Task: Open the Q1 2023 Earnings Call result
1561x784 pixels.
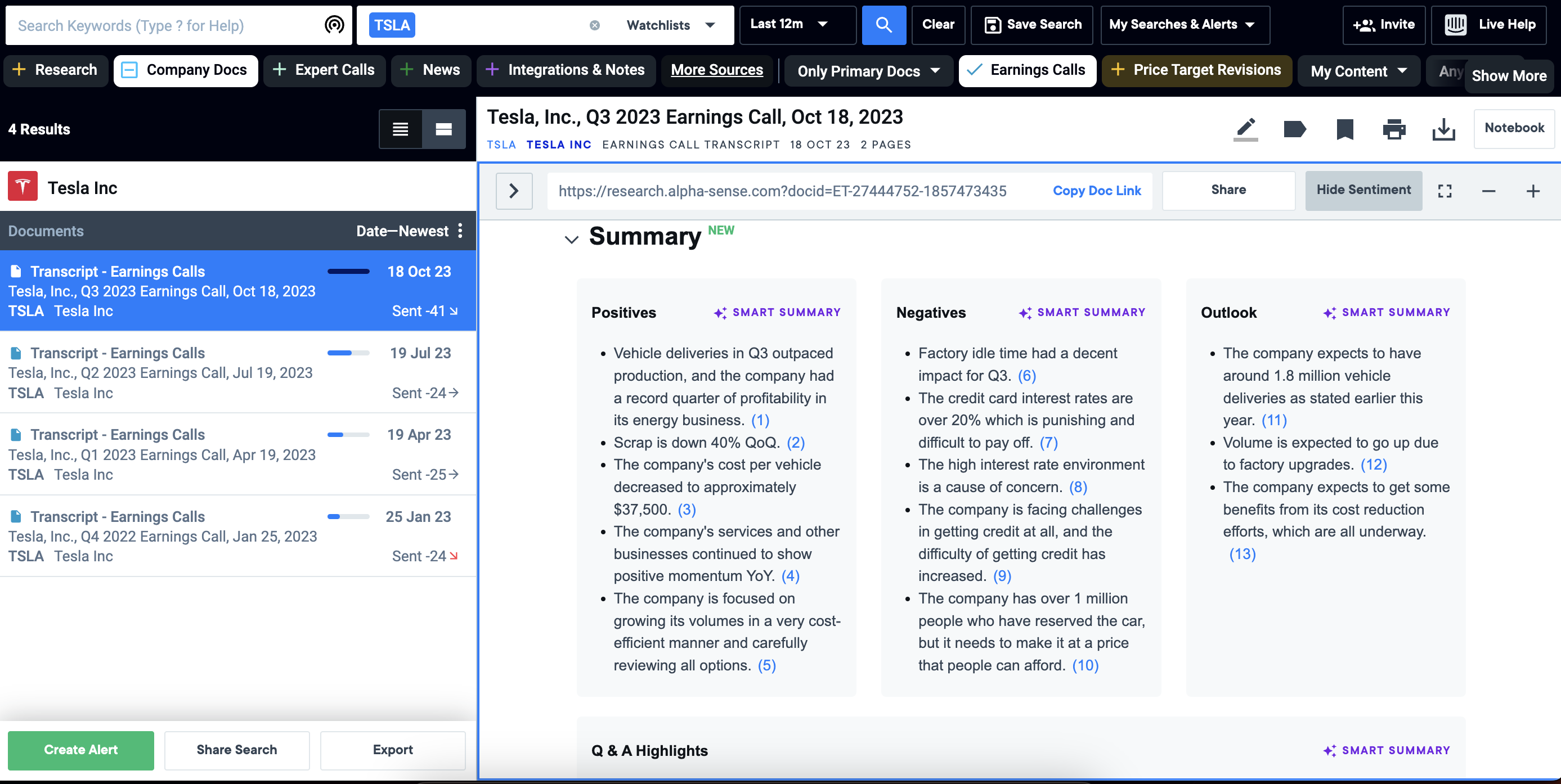Action: [x=238, y=454]
